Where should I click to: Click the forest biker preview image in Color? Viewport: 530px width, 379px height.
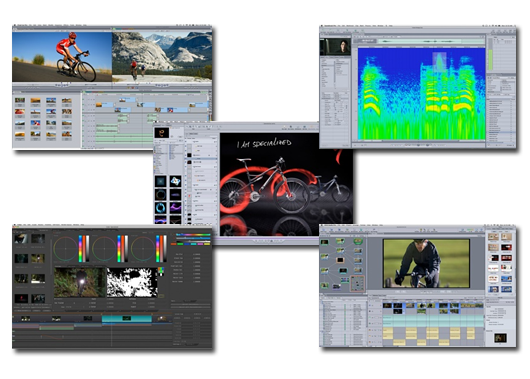[80, 283]
